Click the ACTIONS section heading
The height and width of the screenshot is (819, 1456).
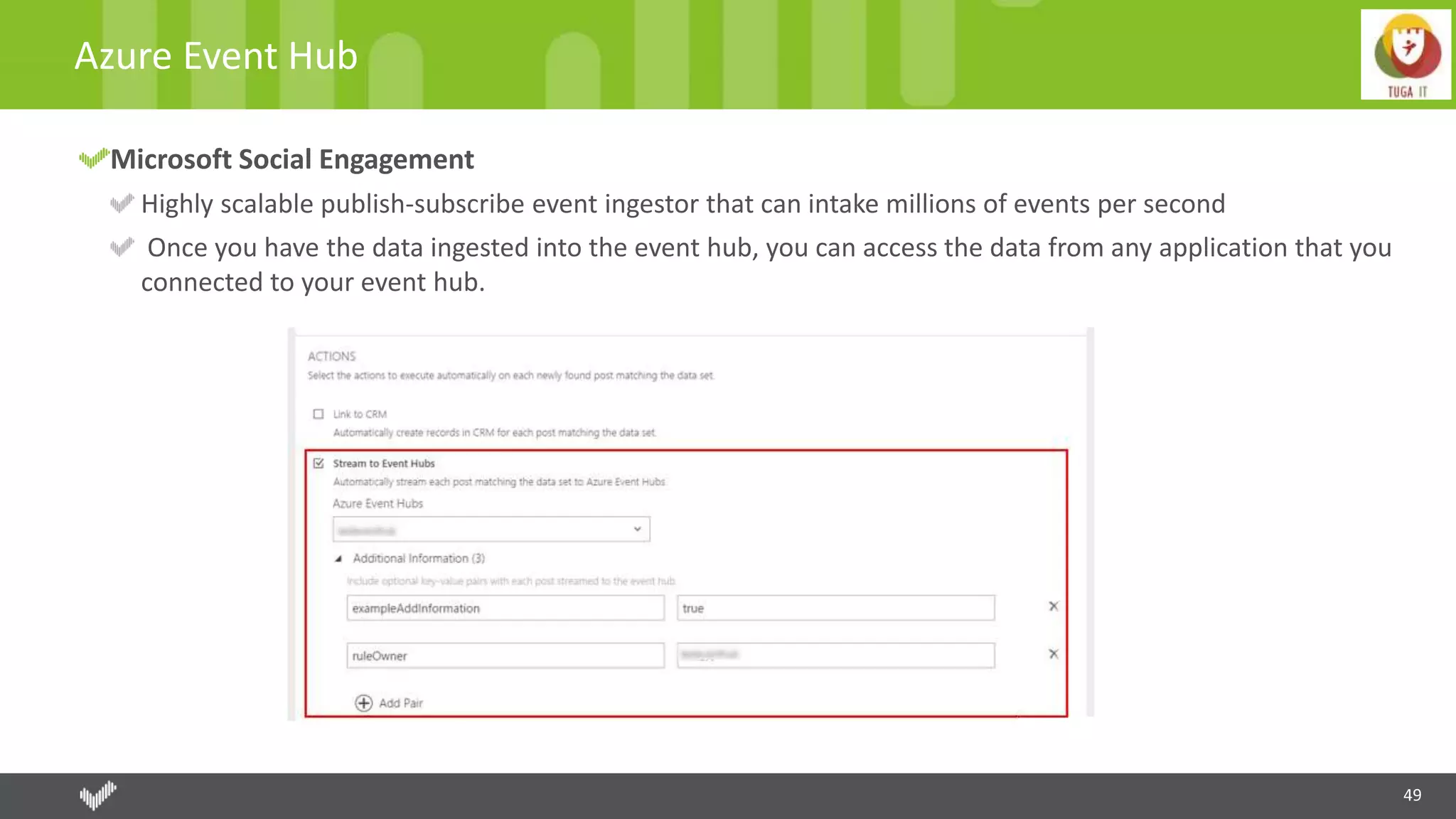point(332,356)
